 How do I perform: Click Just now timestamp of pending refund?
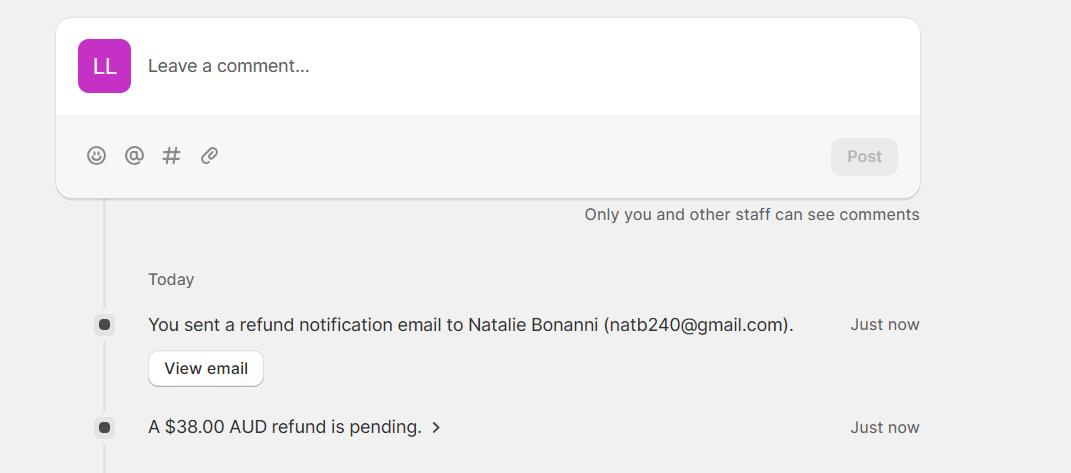(885, 428)
